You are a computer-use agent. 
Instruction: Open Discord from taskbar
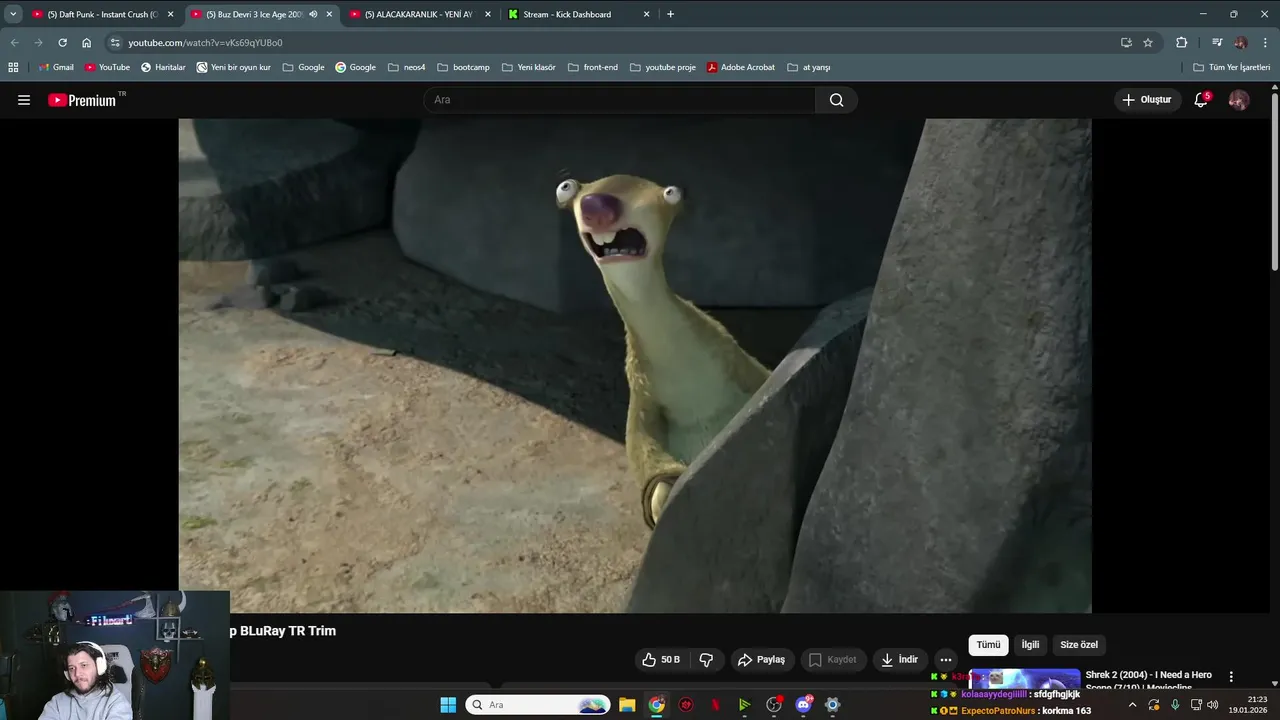coord(803,705)
